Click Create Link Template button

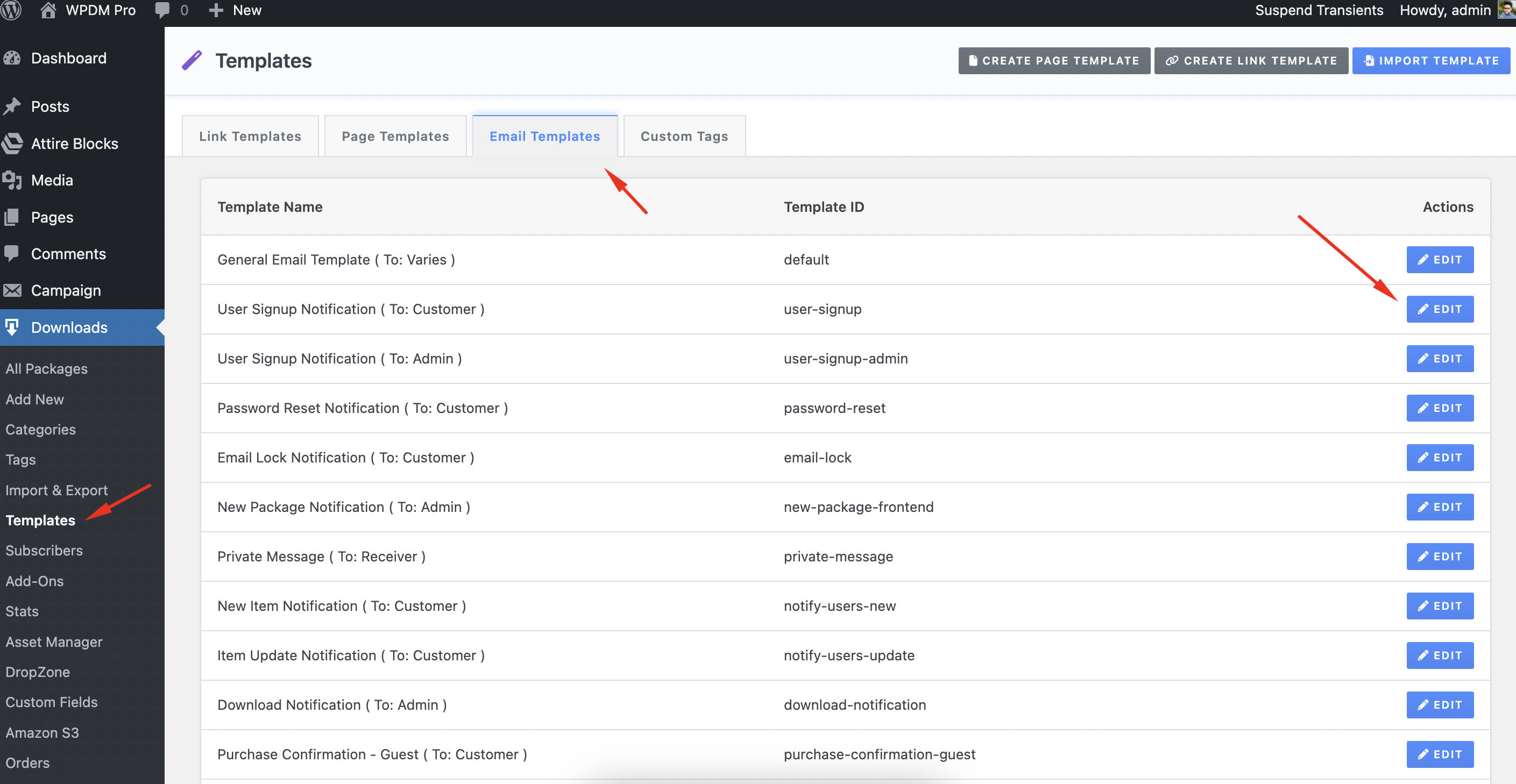[1251, 61]
